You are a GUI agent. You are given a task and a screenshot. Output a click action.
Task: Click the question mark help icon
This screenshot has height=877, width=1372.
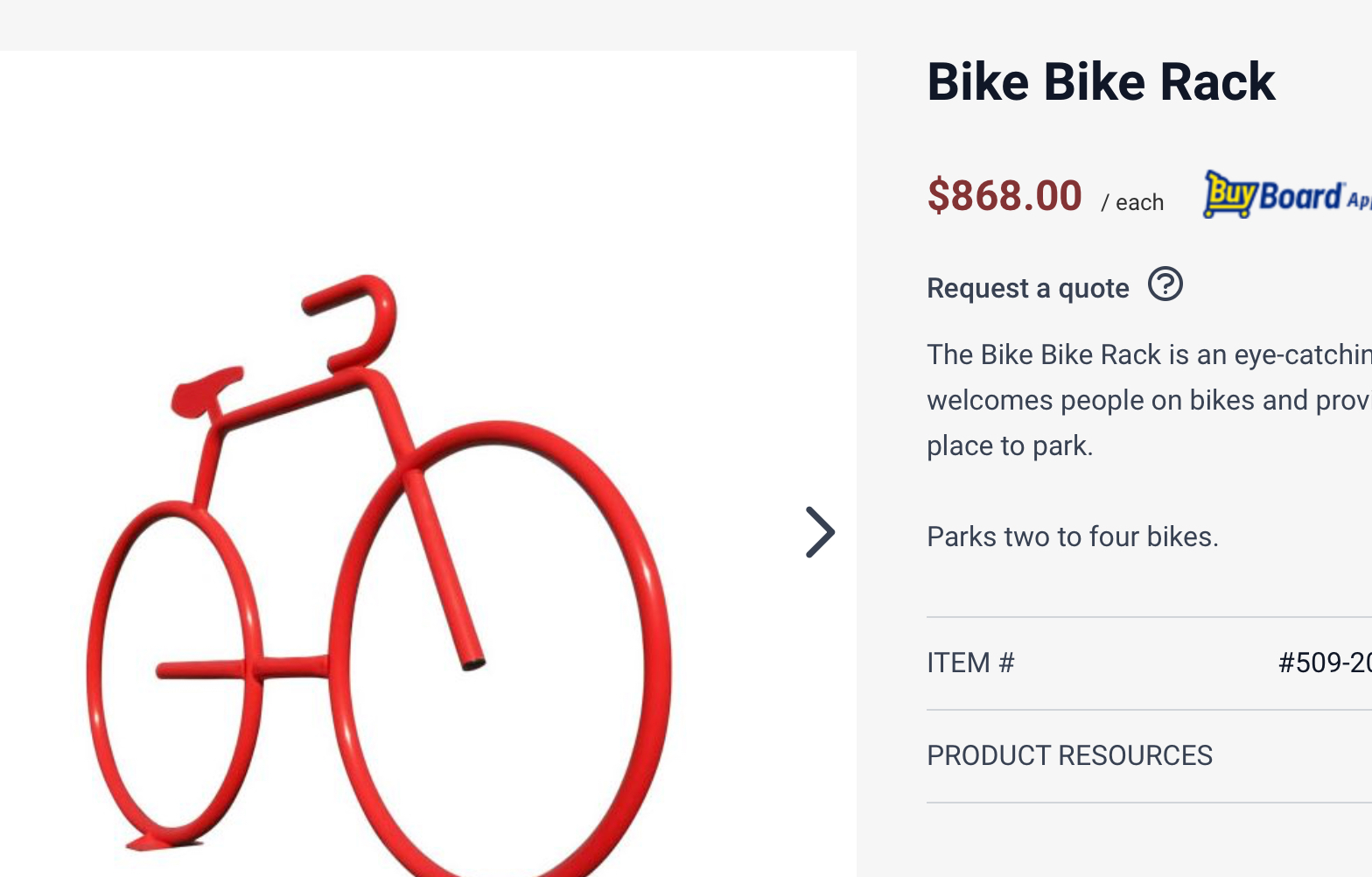coord(1165,284)
